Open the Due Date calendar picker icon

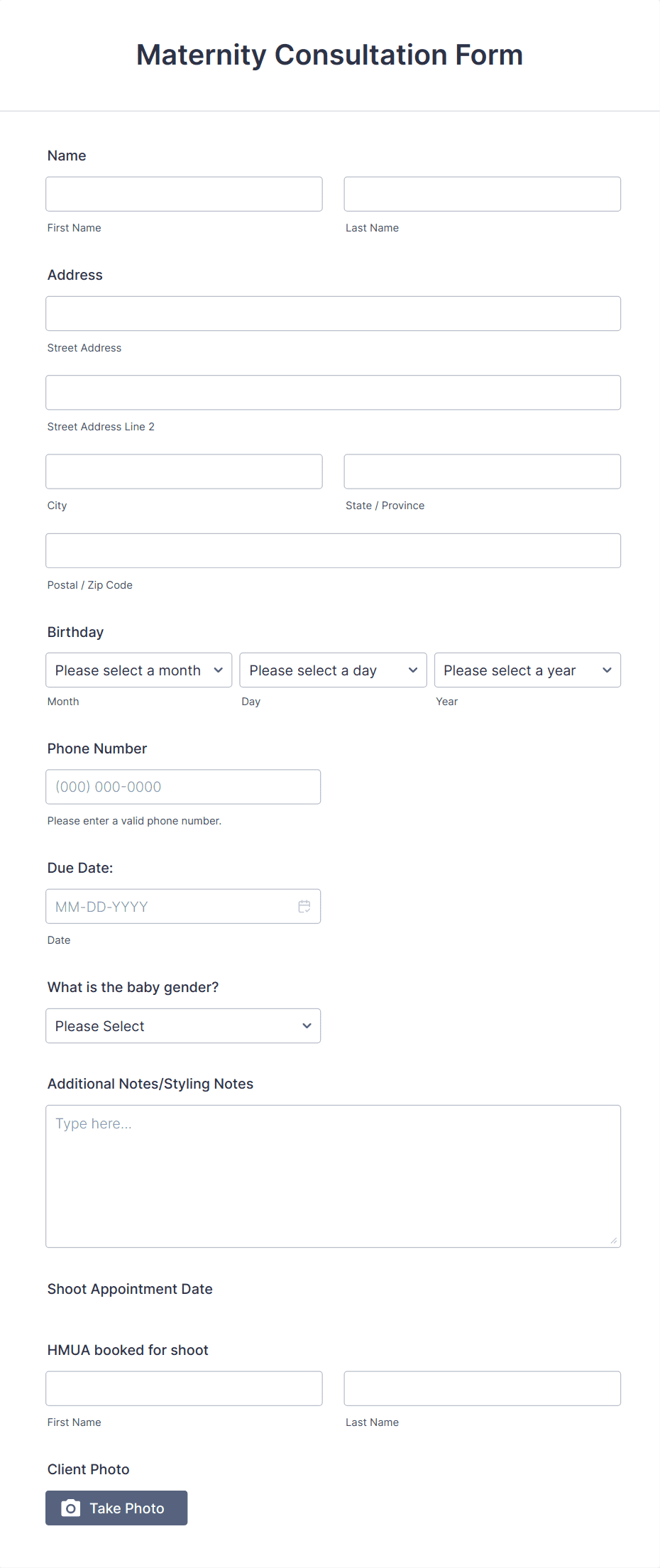[x=304, y=906]
